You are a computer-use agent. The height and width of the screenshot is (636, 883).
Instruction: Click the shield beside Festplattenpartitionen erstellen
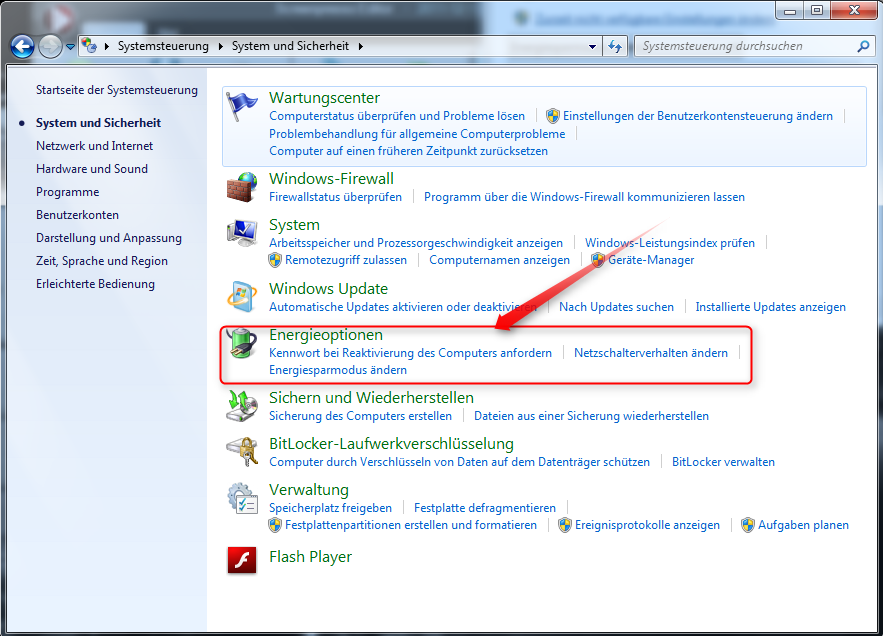click(x=275, y=525)
